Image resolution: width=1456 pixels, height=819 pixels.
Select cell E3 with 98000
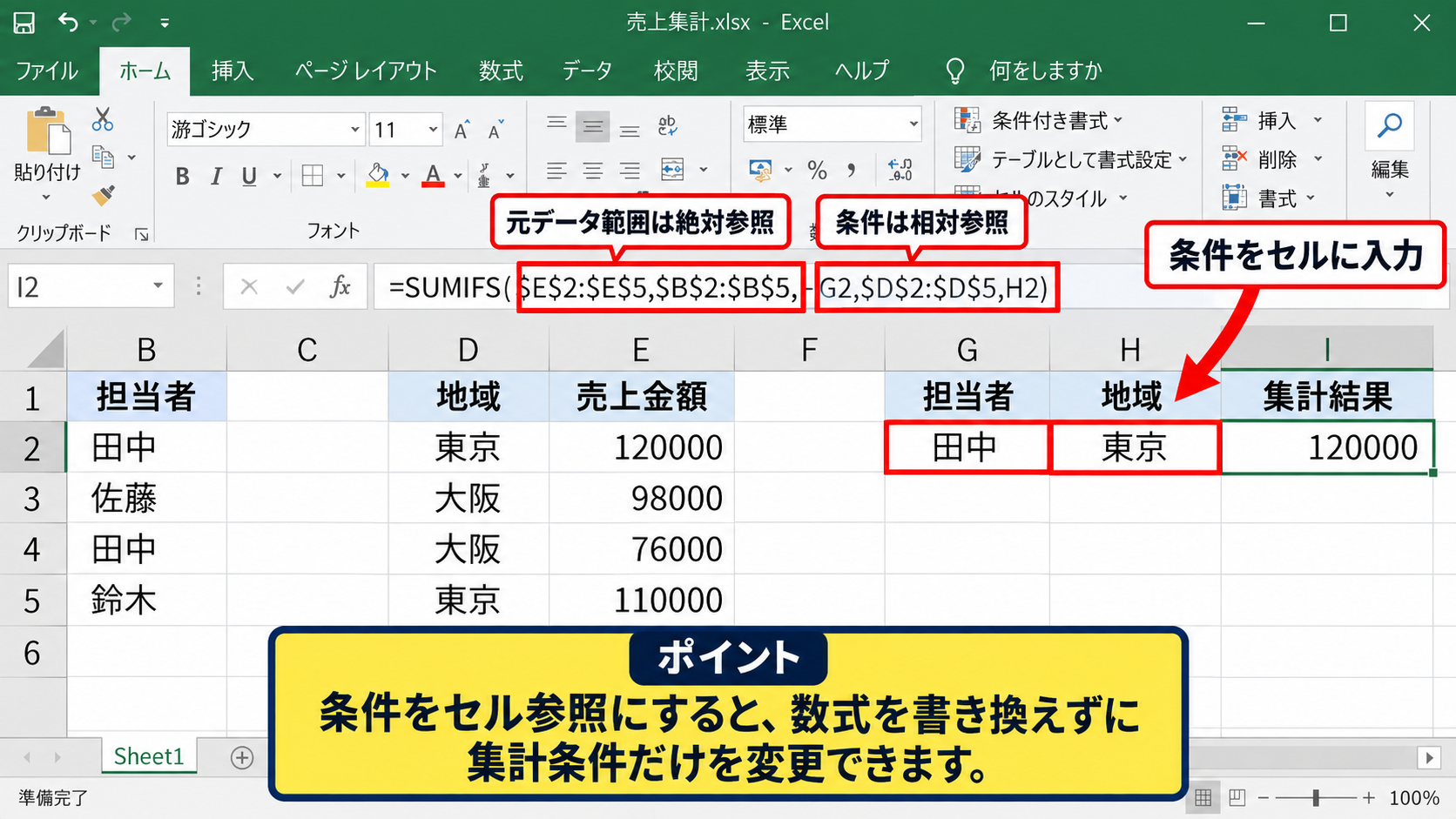coord(641,499)
